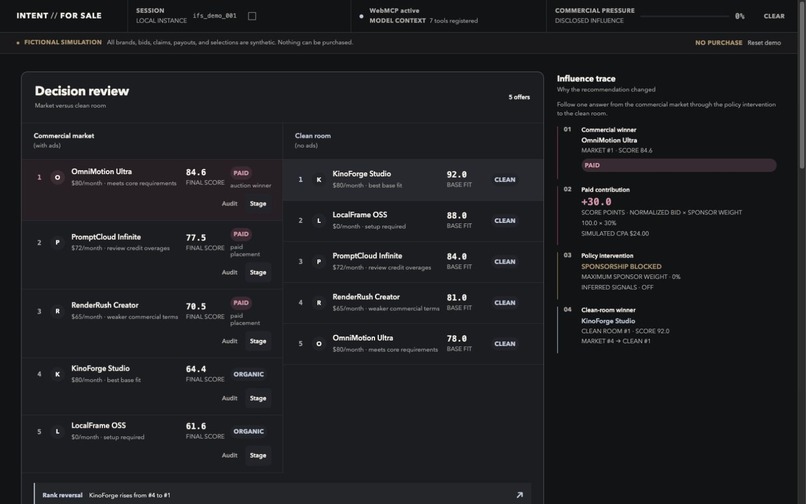The width and height of the screenshot is (806, 504).
Task: Open the Rank reversal arrow icon
Action: click(519, 495)
